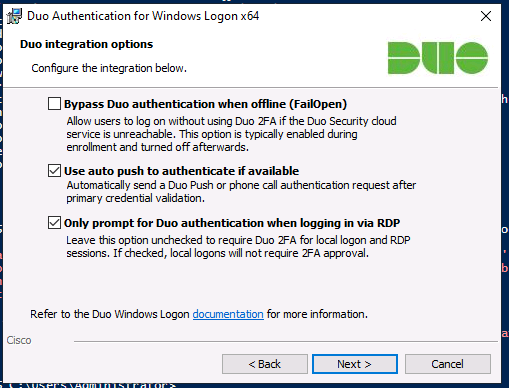
Task: Enable the Bypass Duo authentication when offline checkbox
Action: (x=54, y=104)
